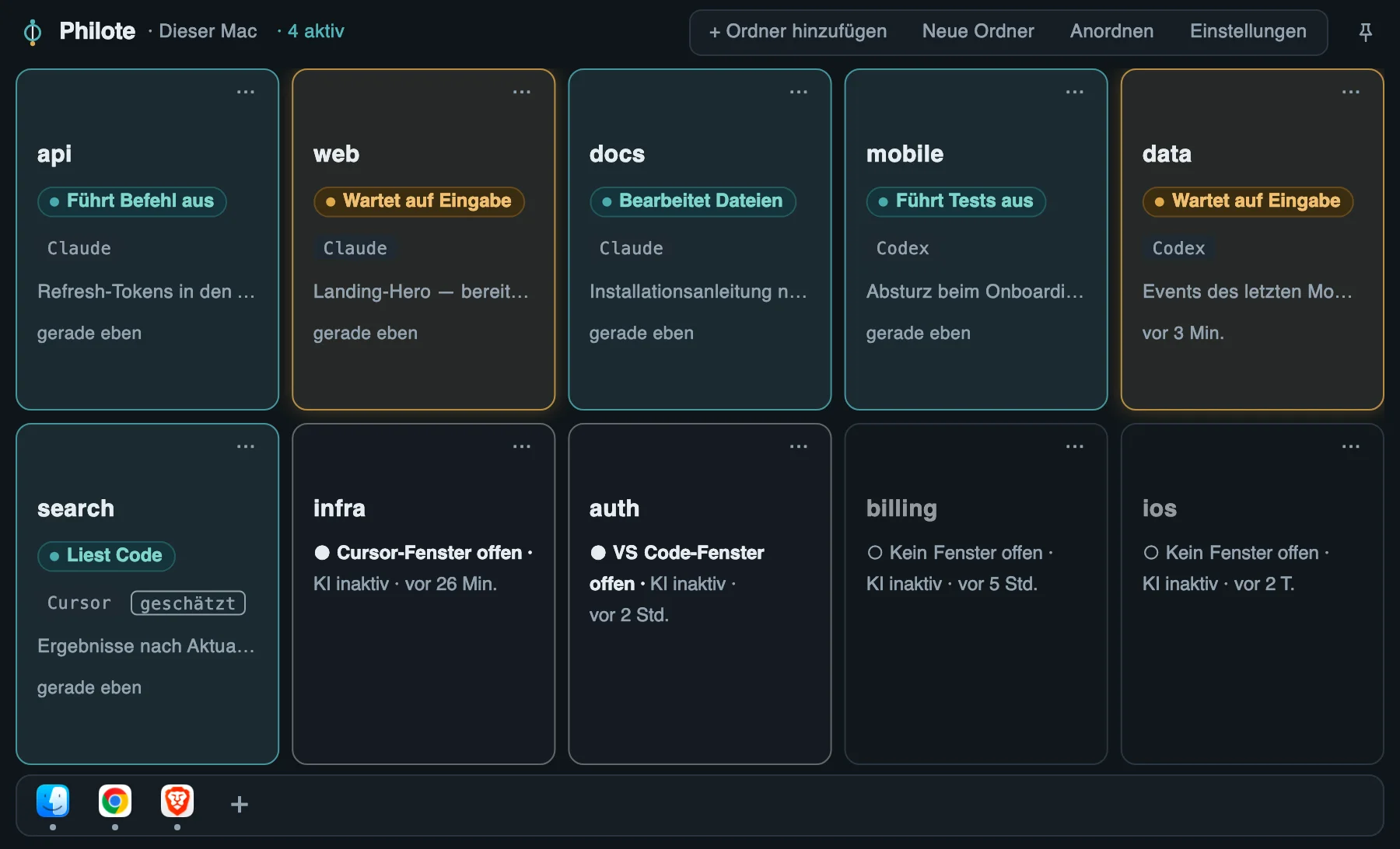The height and width of the screenshot is (849, 1400).
Task: Open Einstellungen
Action: pyautogui.click(x=1248, y=31)
